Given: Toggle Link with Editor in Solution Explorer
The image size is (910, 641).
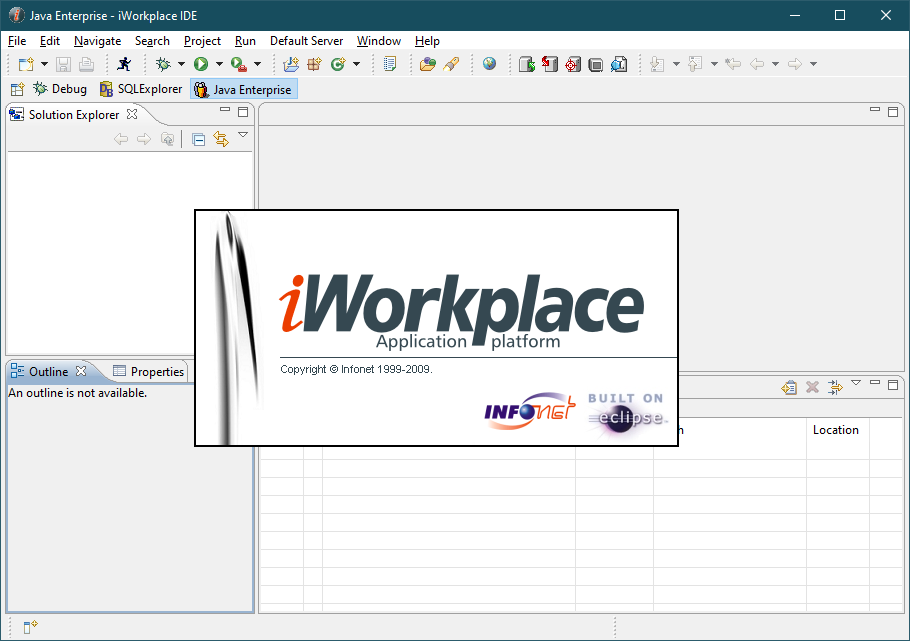Looking at the screenshot, I should click(x=221, y=139).
